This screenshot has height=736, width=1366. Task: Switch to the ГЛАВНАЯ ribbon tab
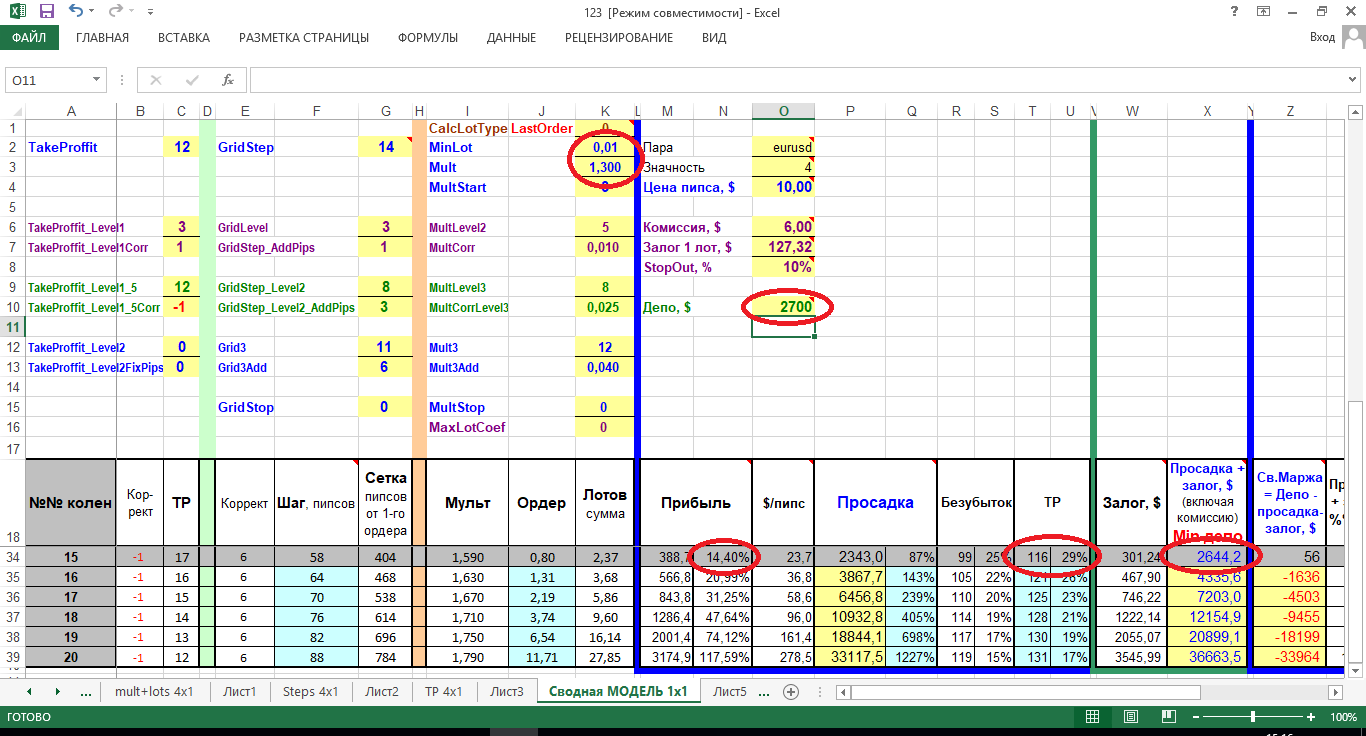(102, 38)
